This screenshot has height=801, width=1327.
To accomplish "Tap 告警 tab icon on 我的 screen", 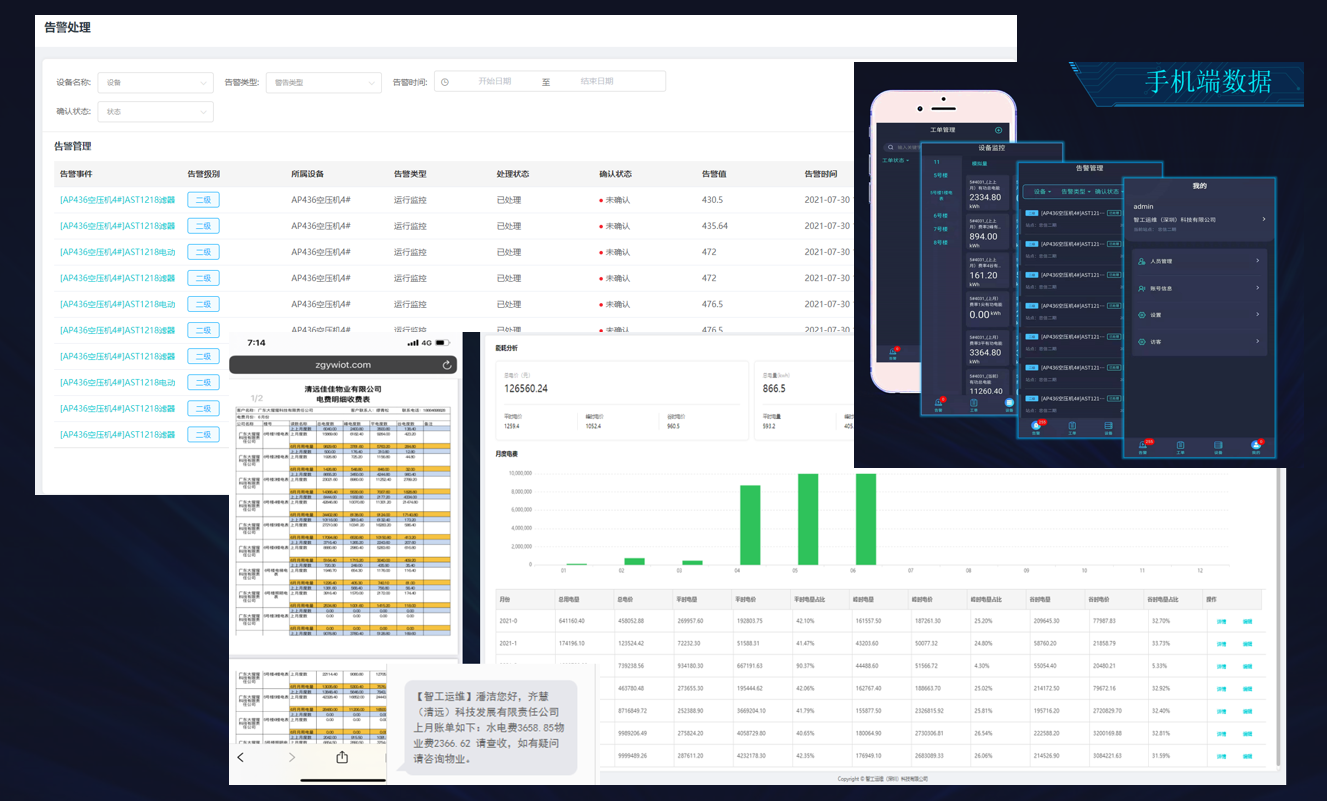I will tap(1142, 446).
